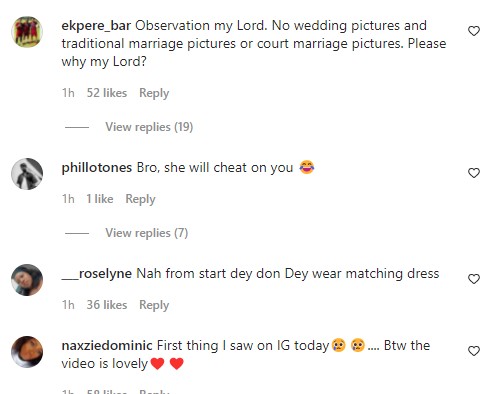The width and height of the screenshot is (490, 394).
Task: Tap heart on ___roselyne's comment
Action: pos(474,279)
